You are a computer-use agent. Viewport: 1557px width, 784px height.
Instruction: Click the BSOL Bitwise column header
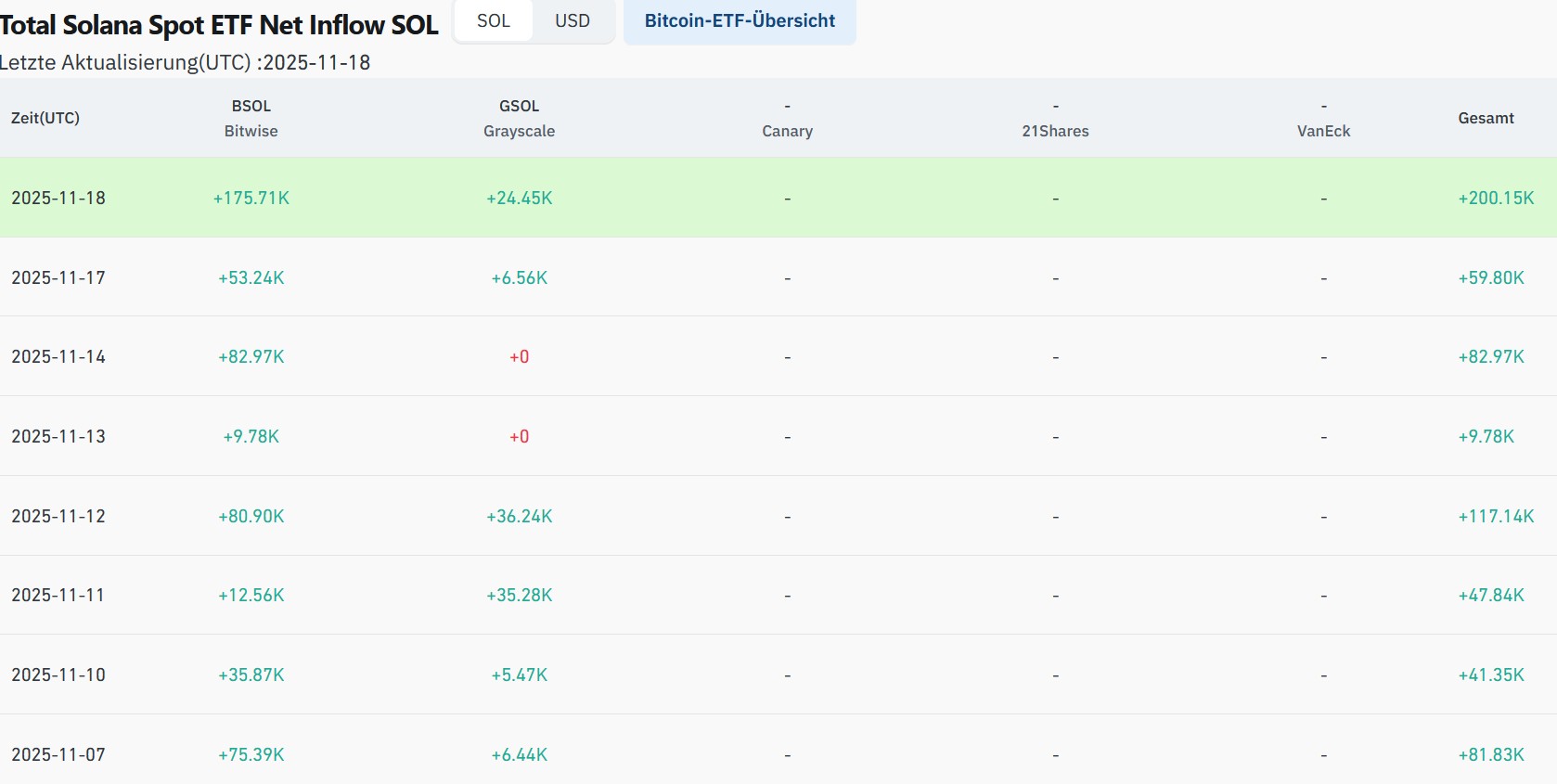[x=251, y=119]
